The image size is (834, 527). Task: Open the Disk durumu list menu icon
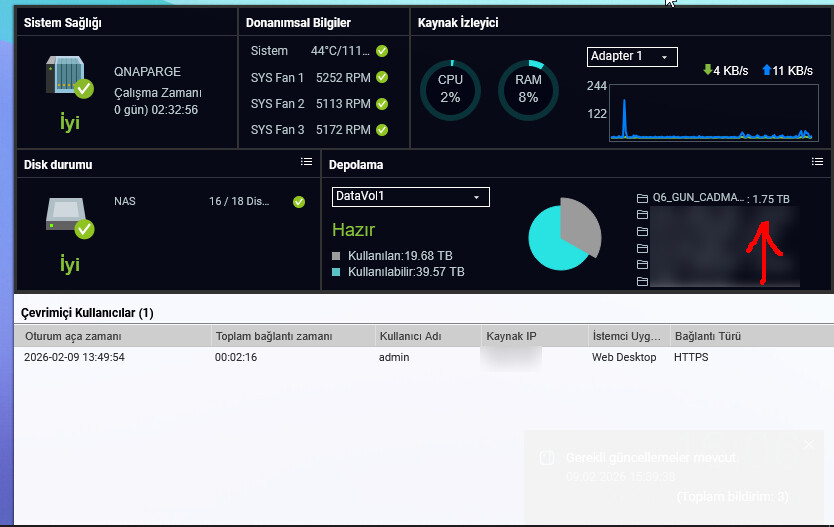(306, 162)
